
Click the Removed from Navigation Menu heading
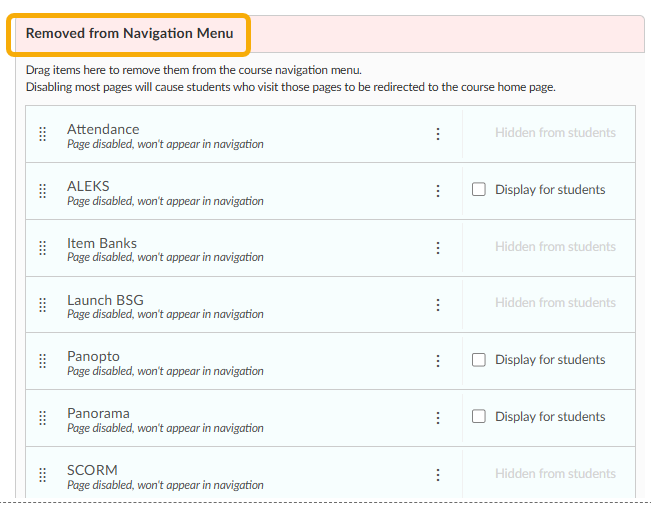coord(130,33)
